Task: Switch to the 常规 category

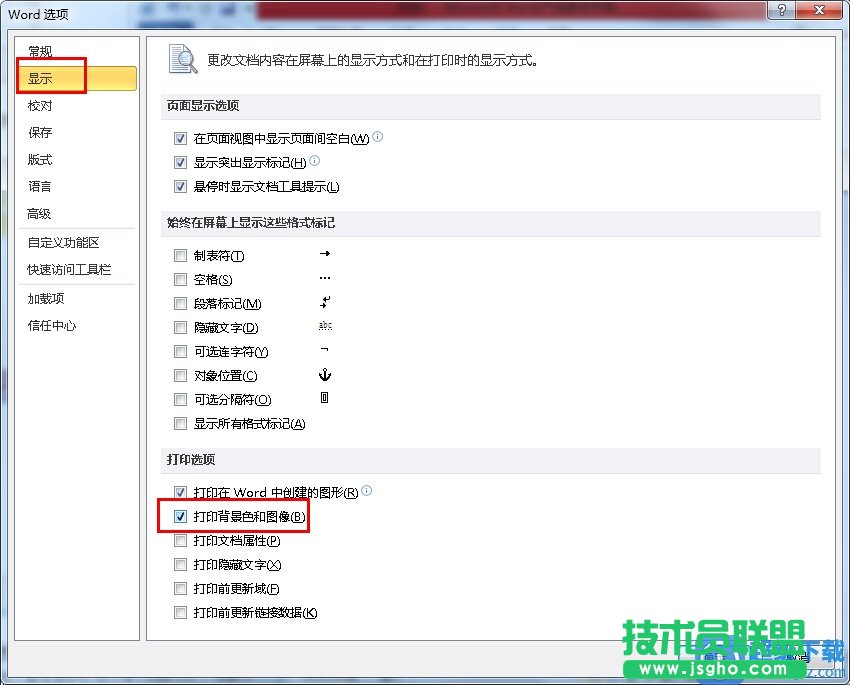Action: coord(40,52)
